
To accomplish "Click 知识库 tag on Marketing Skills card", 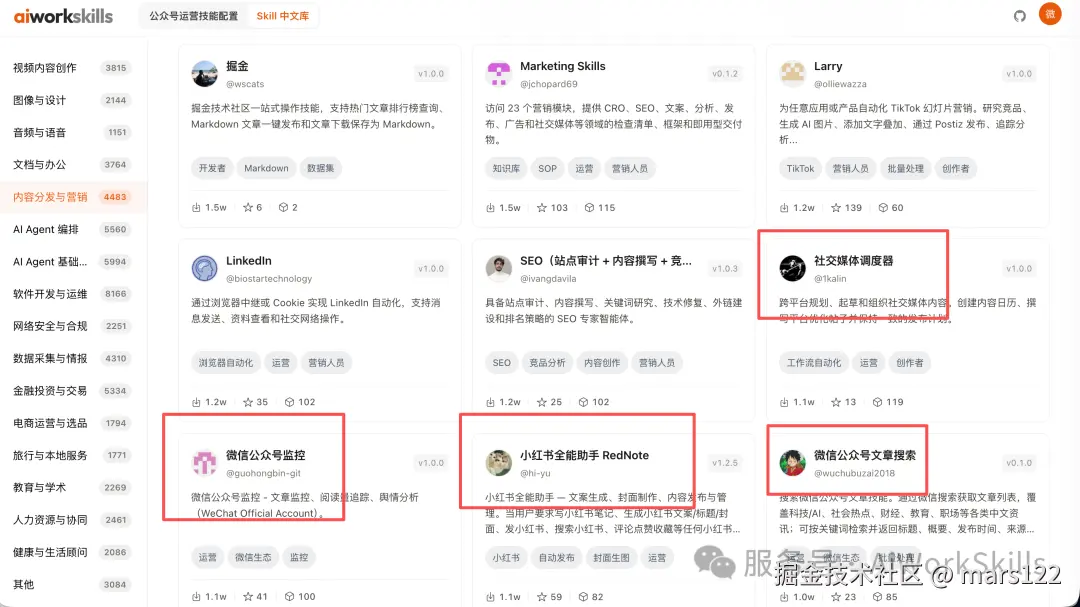I will pyautogui.click(x=506, y=168).
